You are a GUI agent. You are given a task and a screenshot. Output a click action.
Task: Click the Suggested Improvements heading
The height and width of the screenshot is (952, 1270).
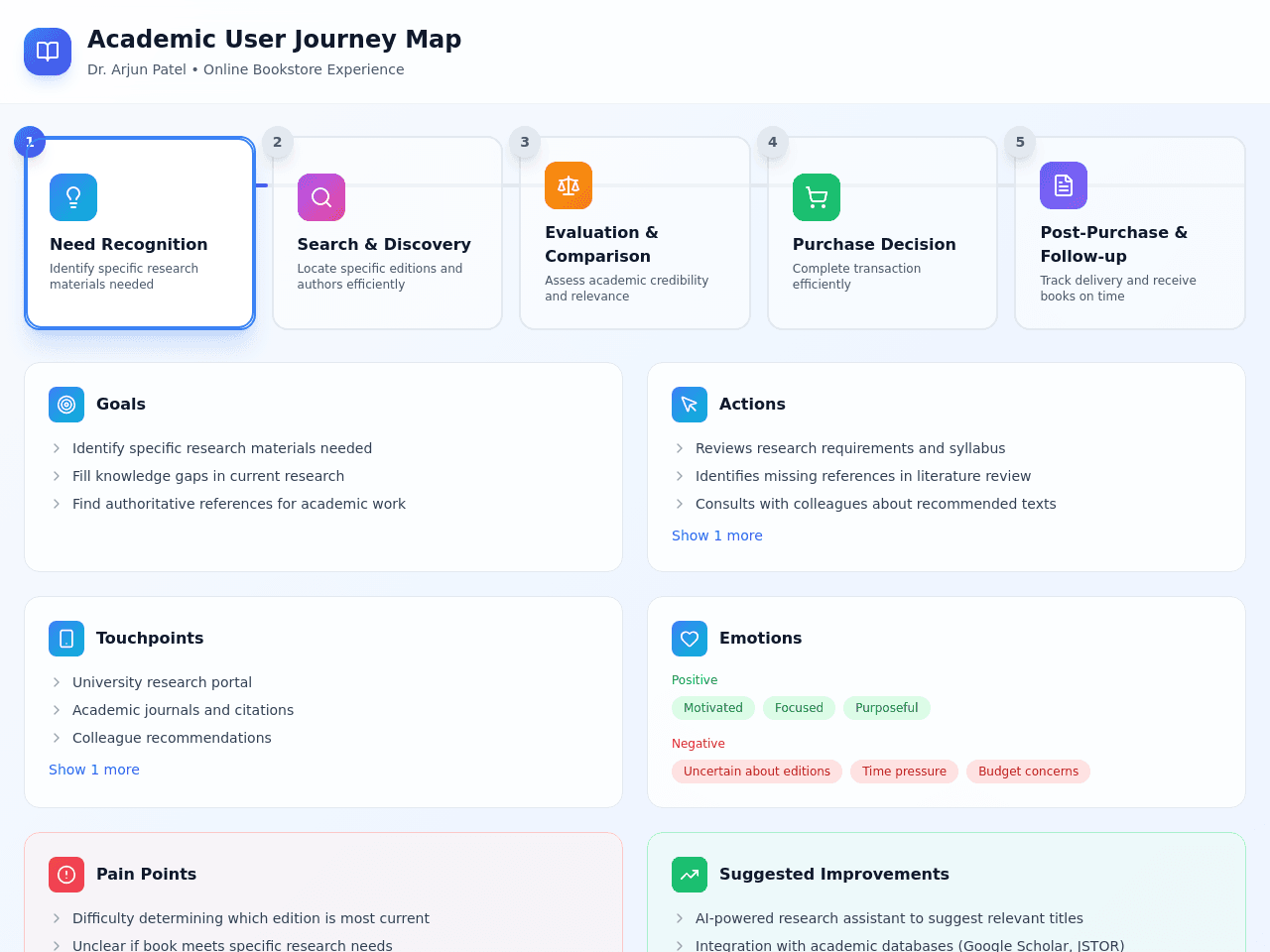pos(834,875)
